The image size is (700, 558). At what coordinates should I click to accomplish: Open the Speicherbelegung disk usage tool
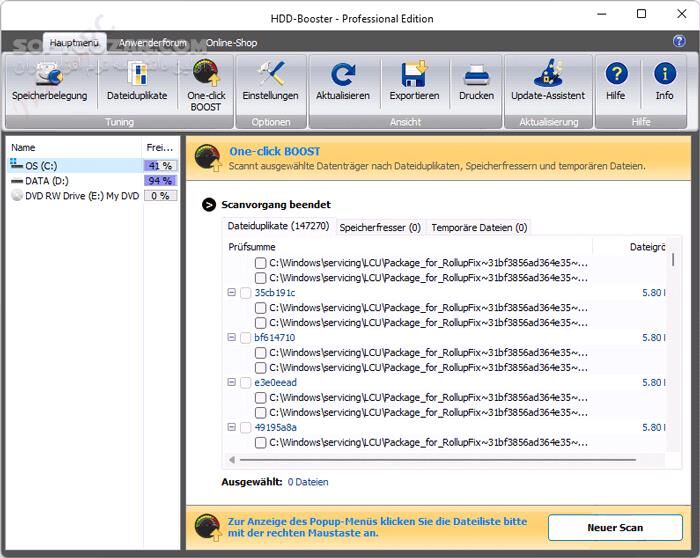click(x=49, y=81)
